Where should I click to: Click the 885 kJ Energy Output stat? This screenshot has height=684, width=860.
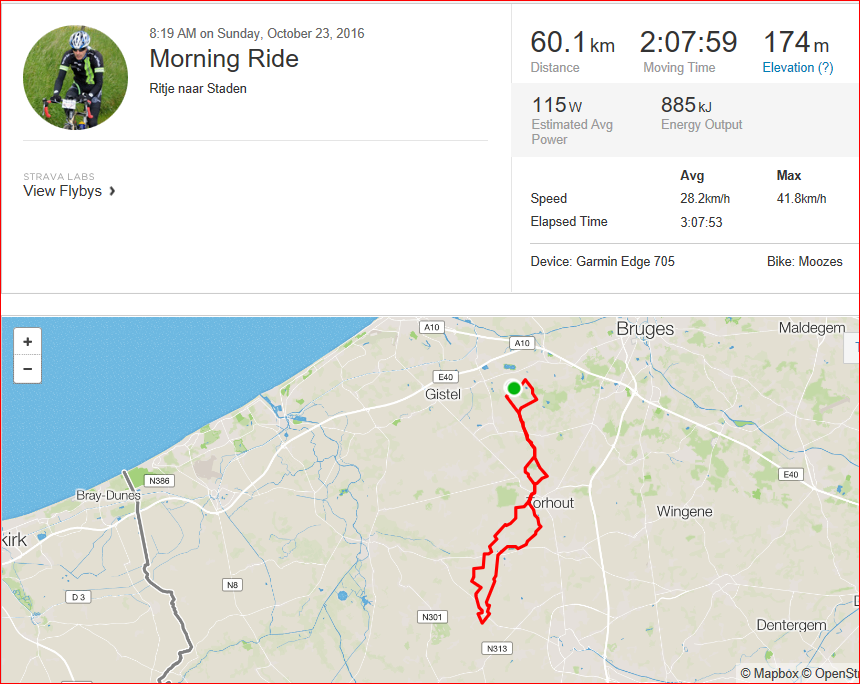[701, 112]
